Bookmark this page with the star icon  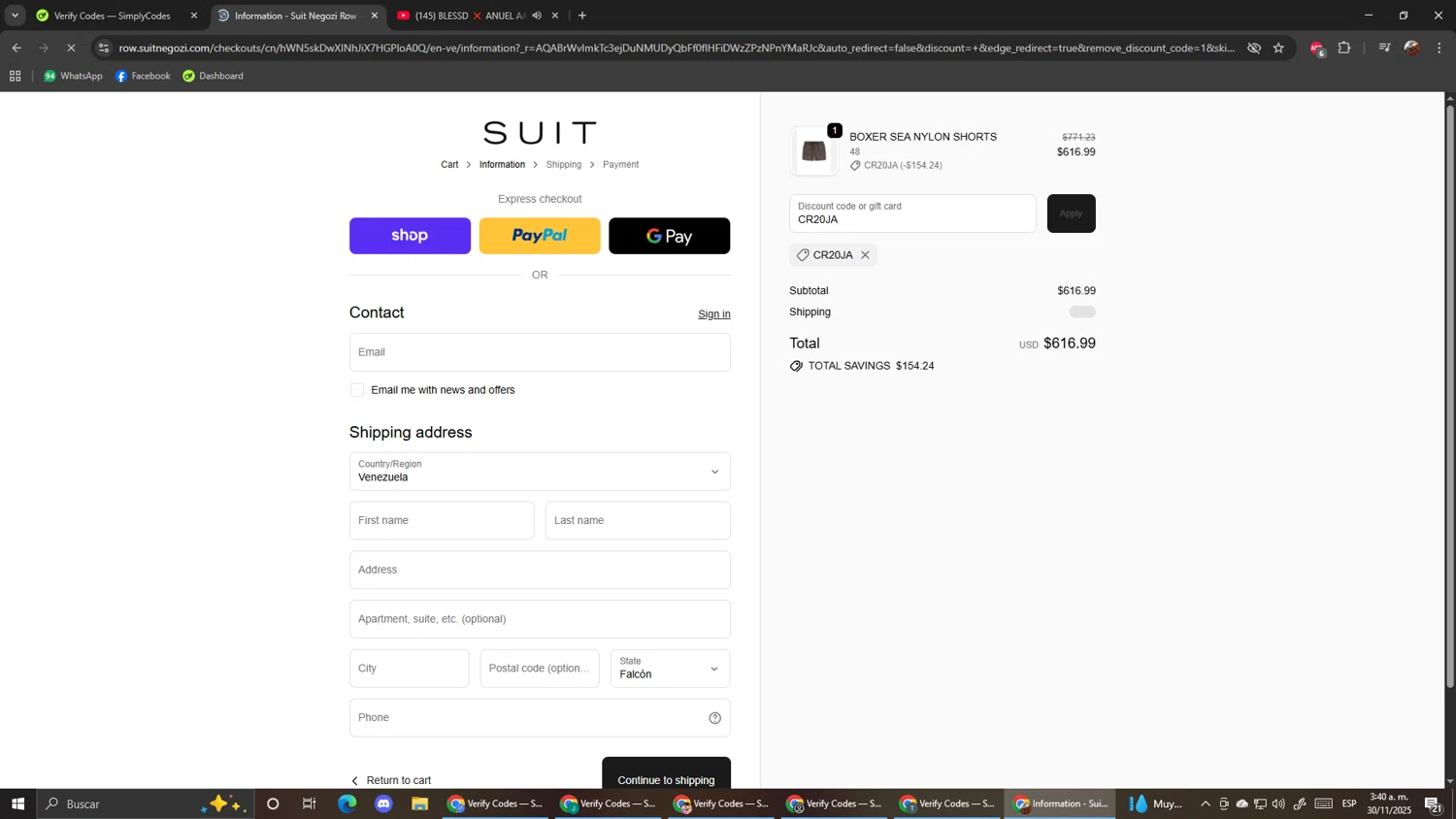1278,48
